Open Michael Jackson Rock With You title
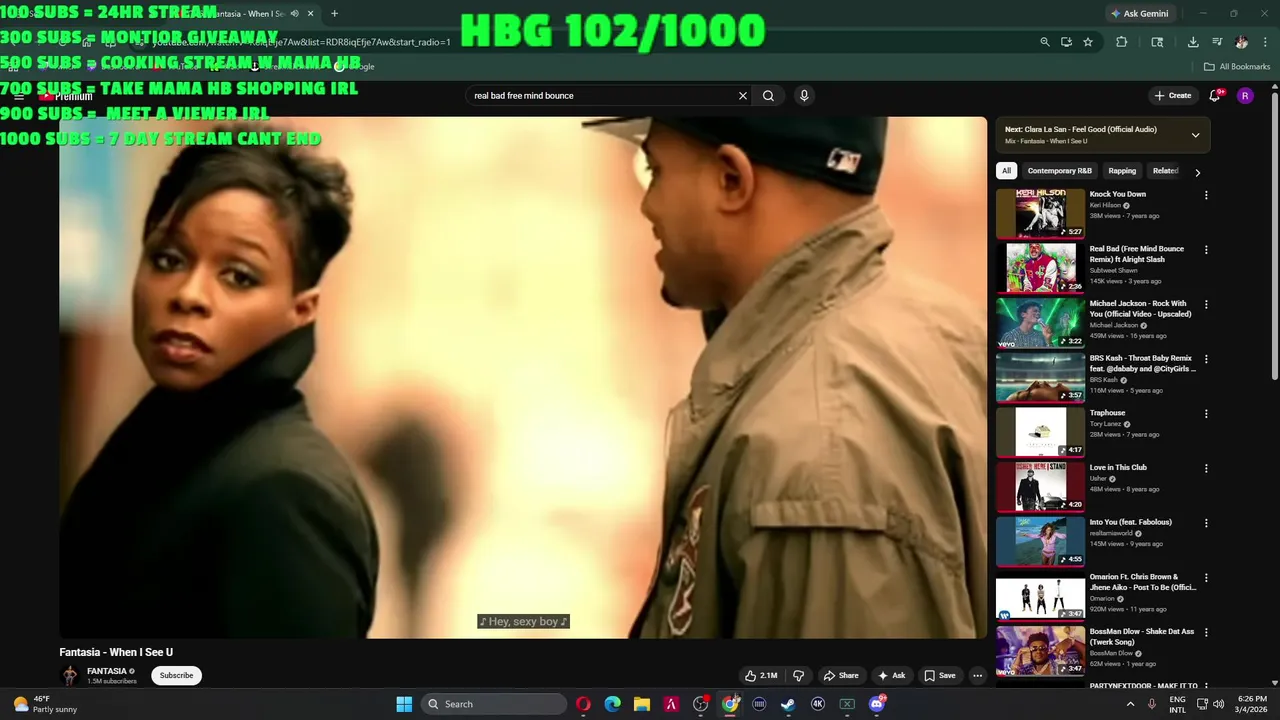Screen dimensions: 1280x720 1140,309
